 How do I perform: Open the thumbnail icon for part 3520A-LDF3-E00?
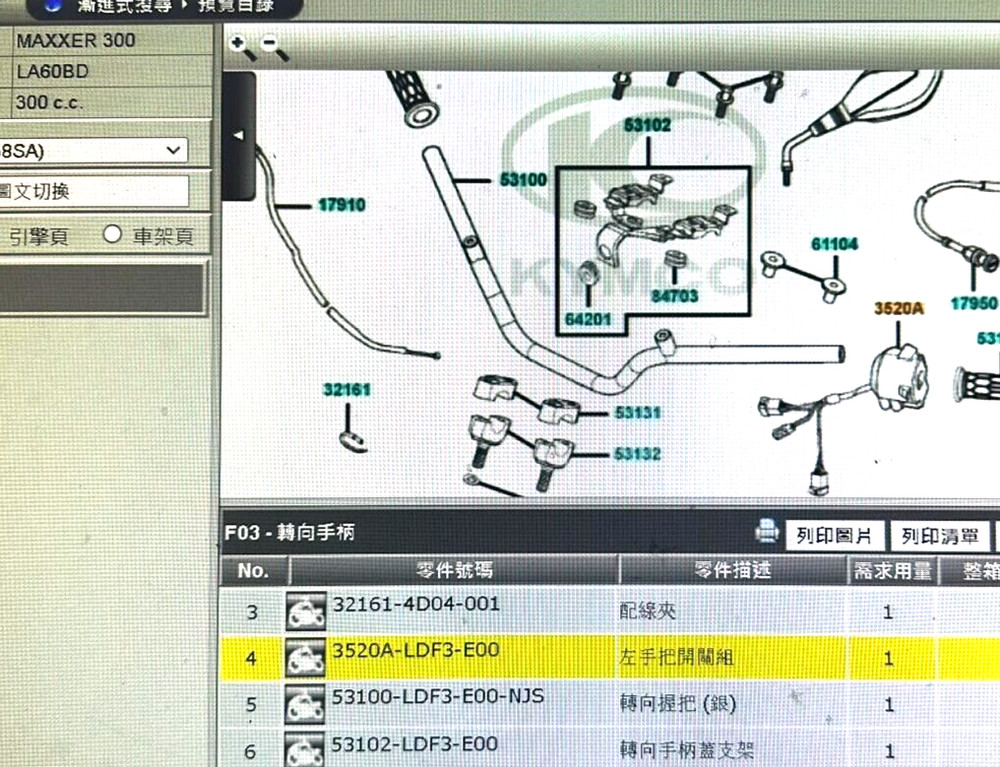(305, 657)
